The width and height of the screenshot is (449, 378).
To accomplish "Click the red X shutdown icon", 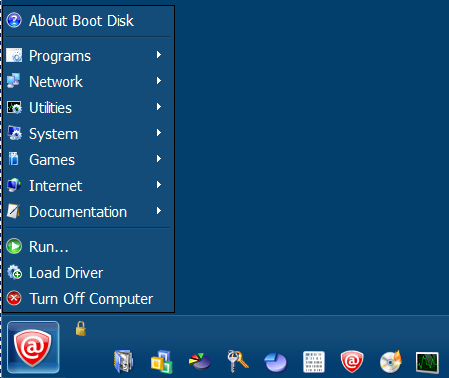I will [14, 298].
